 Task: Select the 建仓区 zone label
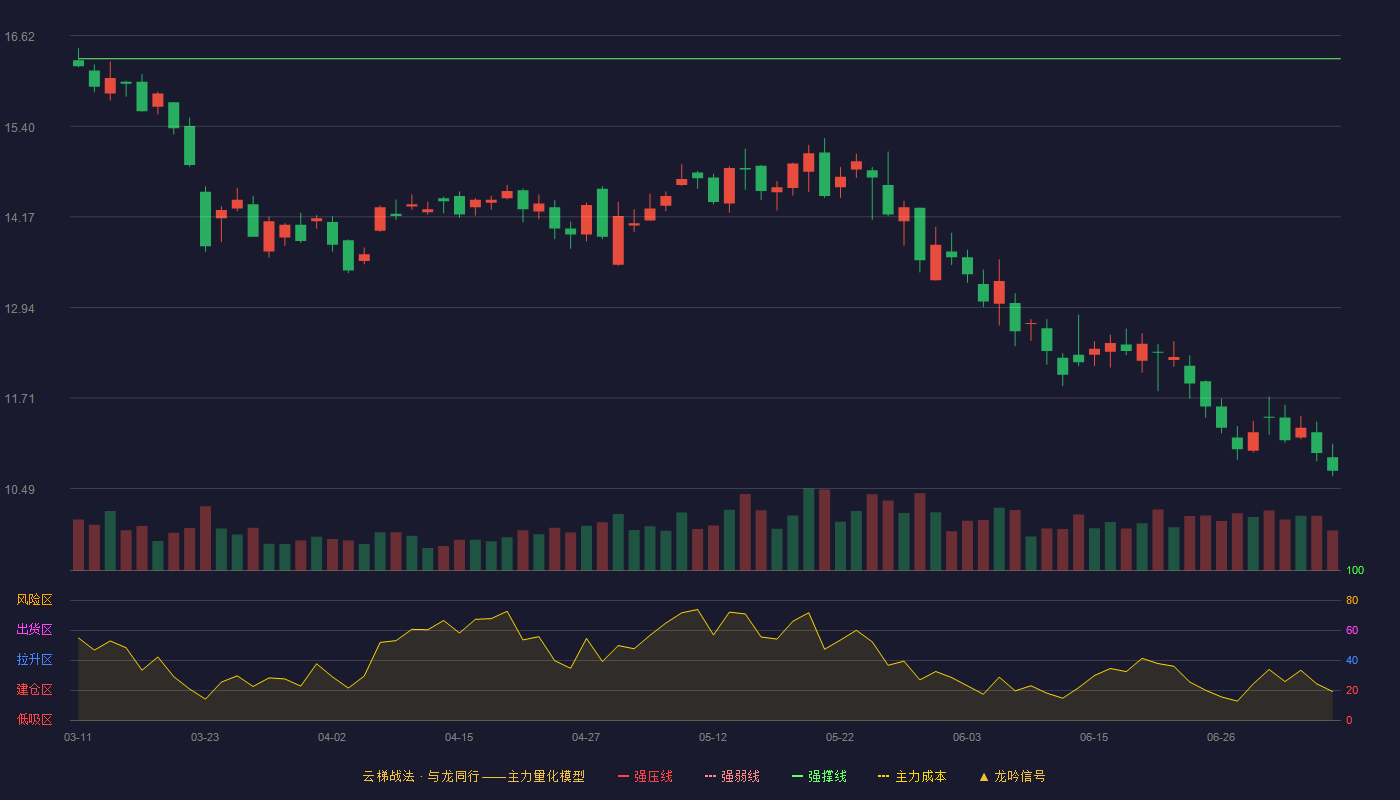(x=34, y=690)
